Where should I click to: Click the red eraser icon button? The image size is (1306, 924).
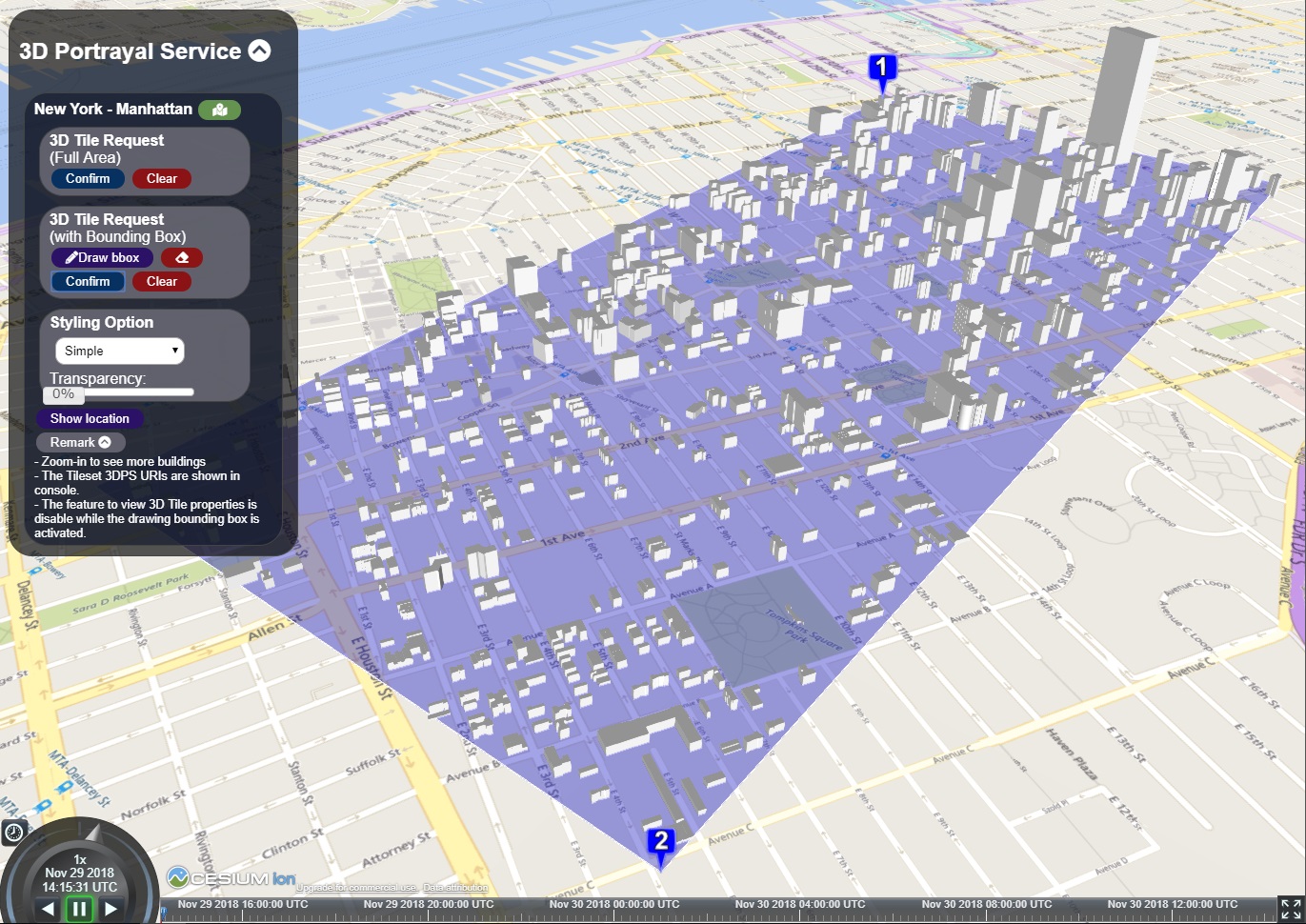[182, 257]
